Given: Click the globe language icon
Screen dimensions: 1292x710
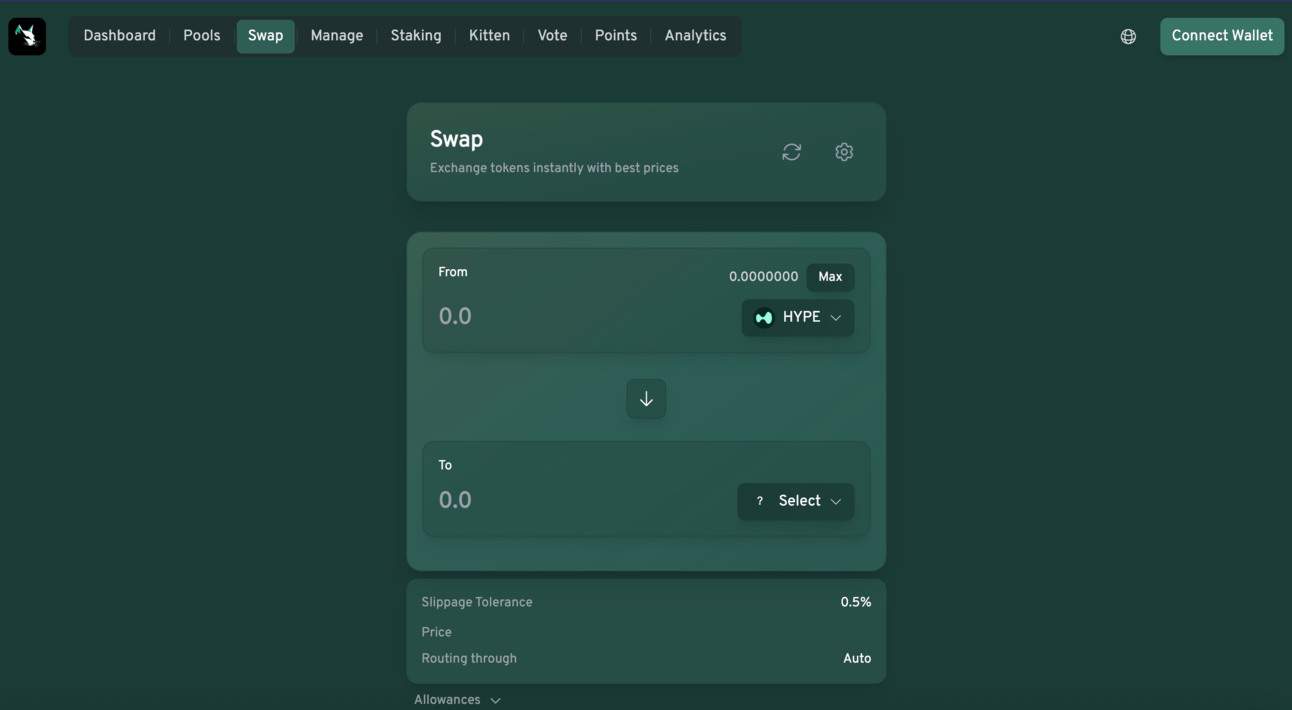Looking at the screenshot, I should pos(1128,36).
